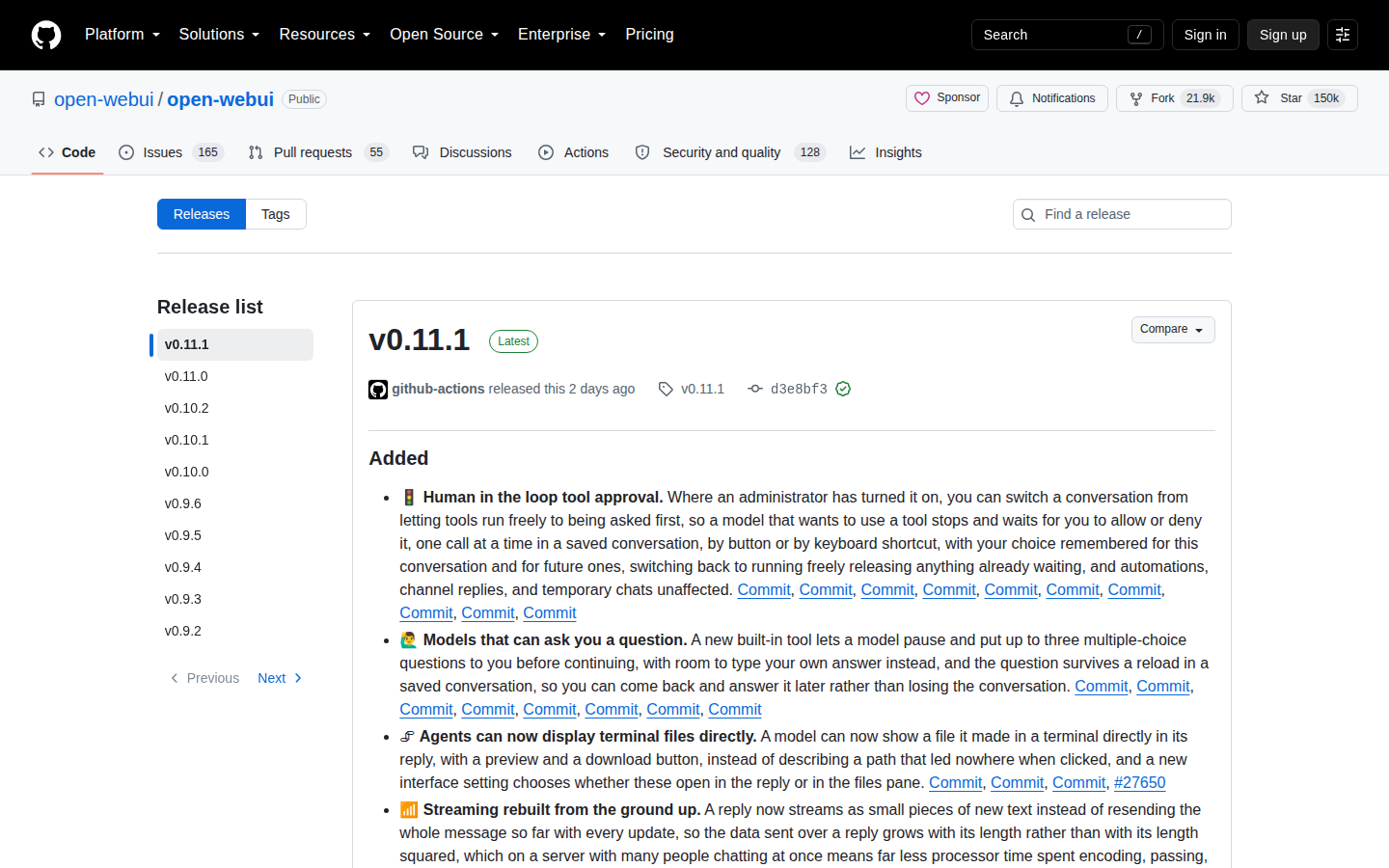Expand the Resources menu
This screenshot has height=868, width=1389.
(325, 35)
